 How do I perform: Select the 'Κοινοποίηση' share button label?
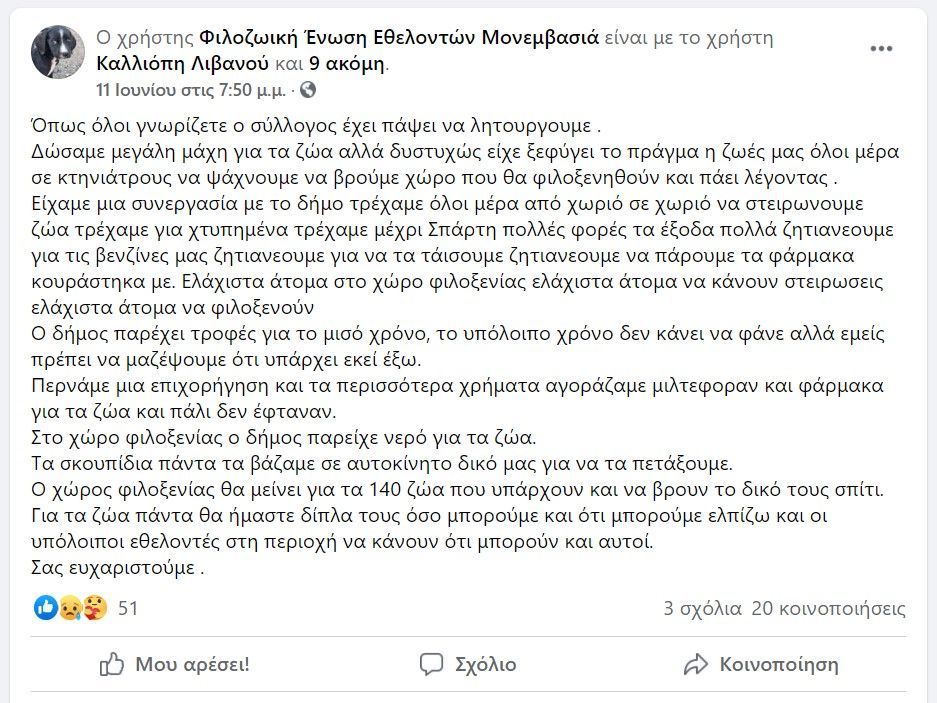(x=779, y=664)
